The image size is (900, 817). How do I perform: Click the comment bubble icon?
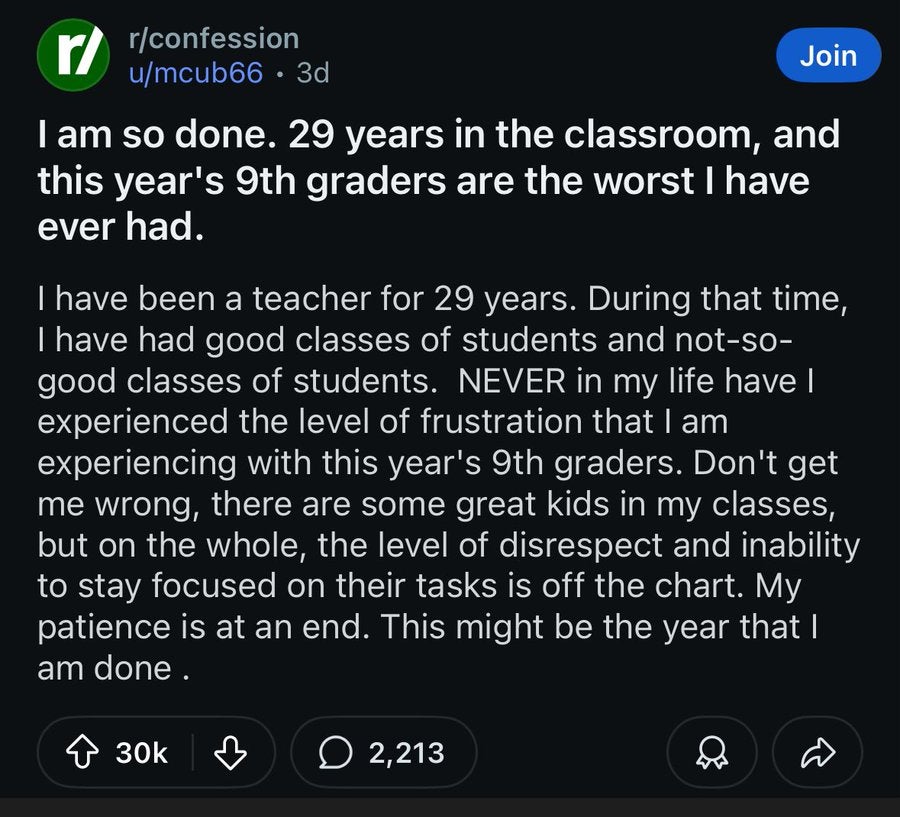click(338, 752)
